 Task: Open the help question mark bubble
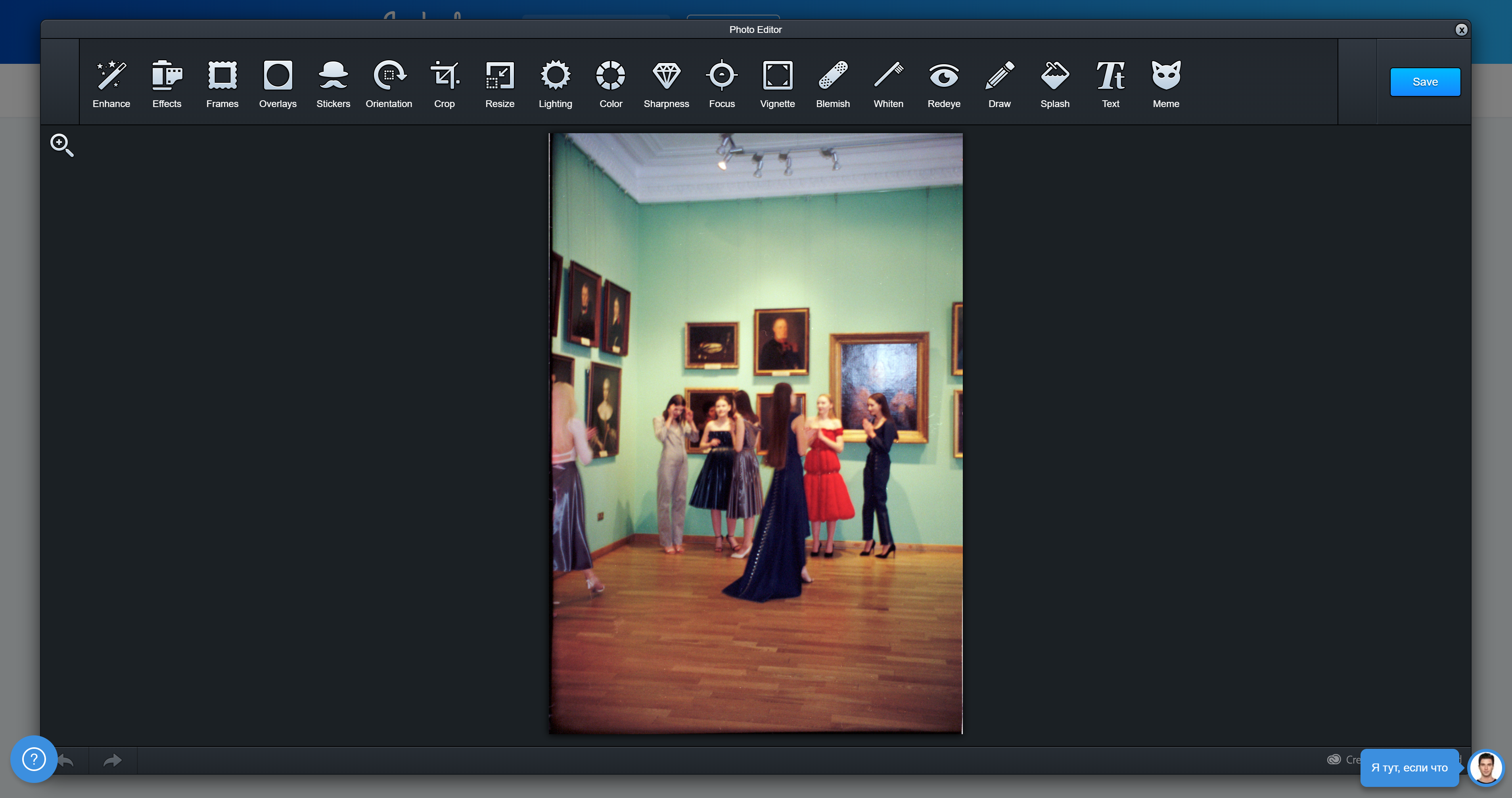coord(33,759)
